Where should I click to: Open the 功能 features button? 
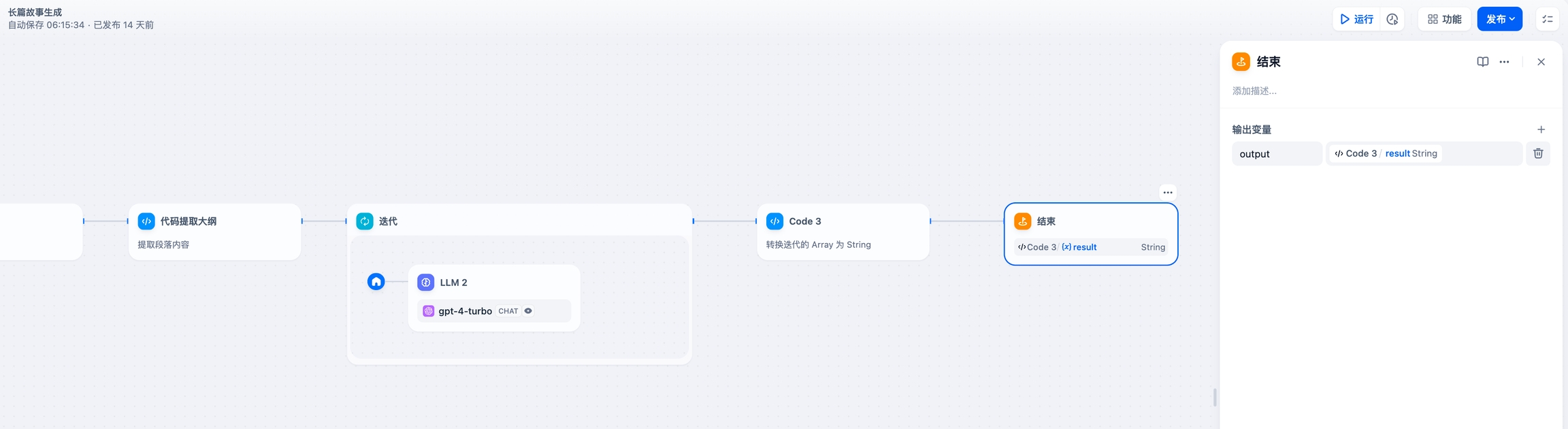[x=1444, y=19]
